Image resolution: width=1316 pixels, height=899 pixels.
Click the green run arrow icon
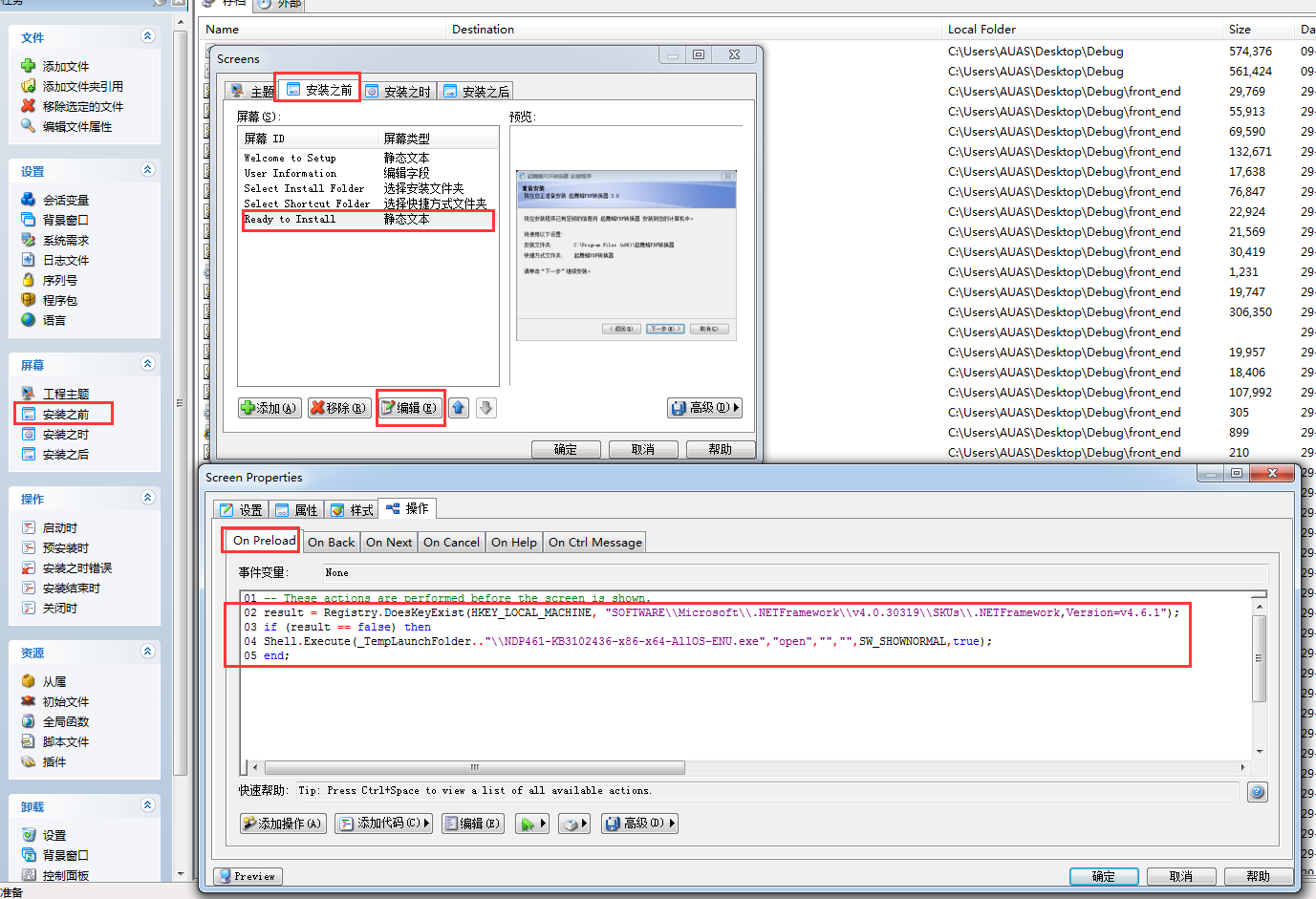[x=529, y=823]
